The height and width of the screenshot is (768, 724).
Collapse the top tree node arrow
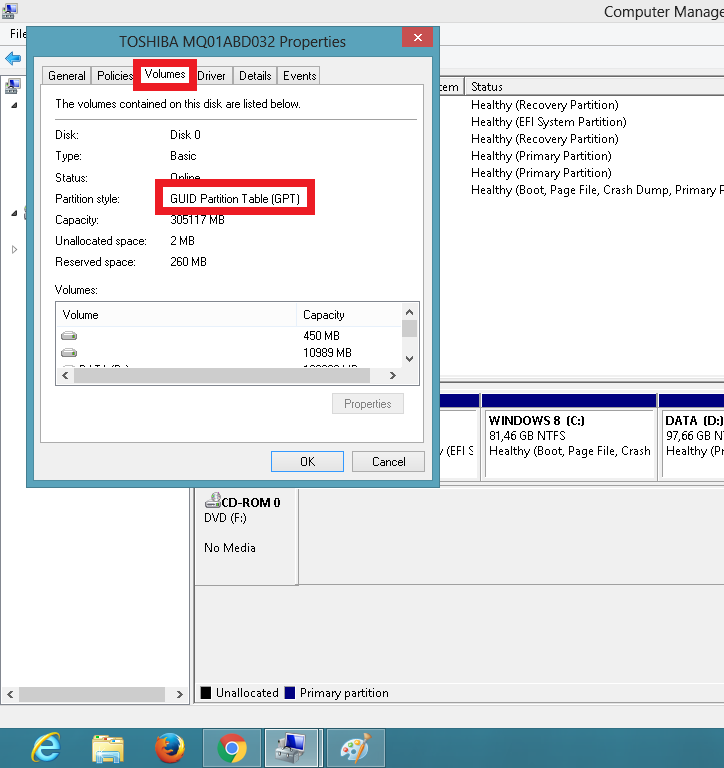pyautogui.click(x=14, y=105)
